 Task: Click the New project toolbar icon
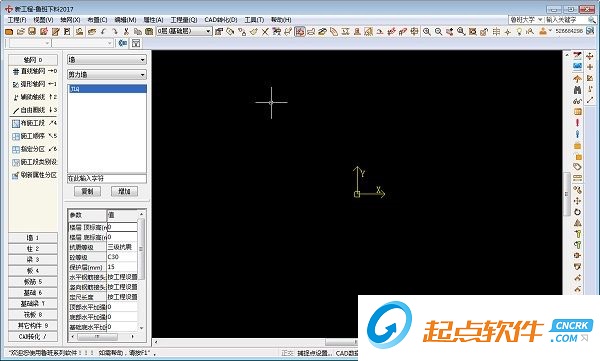coord(9,32)
